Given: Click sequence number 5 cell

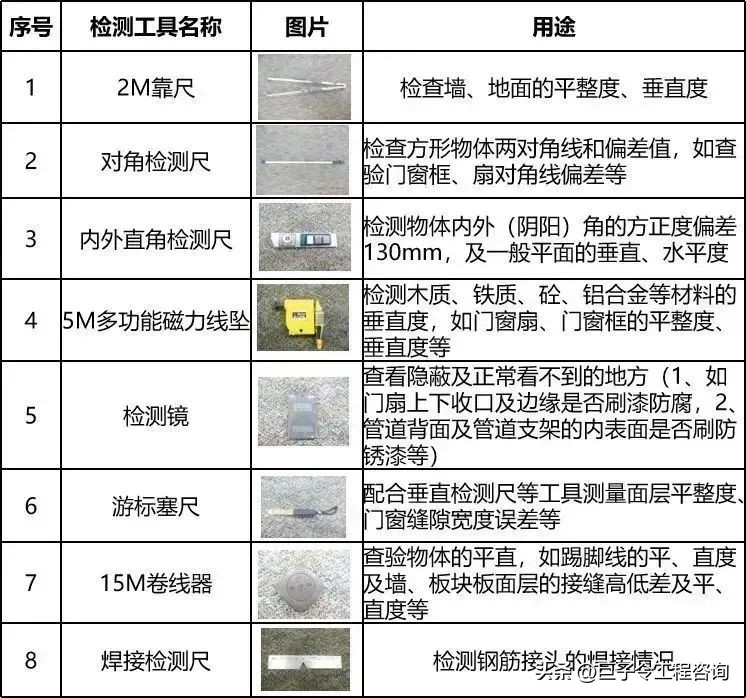Looking at the screenshot, I should click(31, 415).
